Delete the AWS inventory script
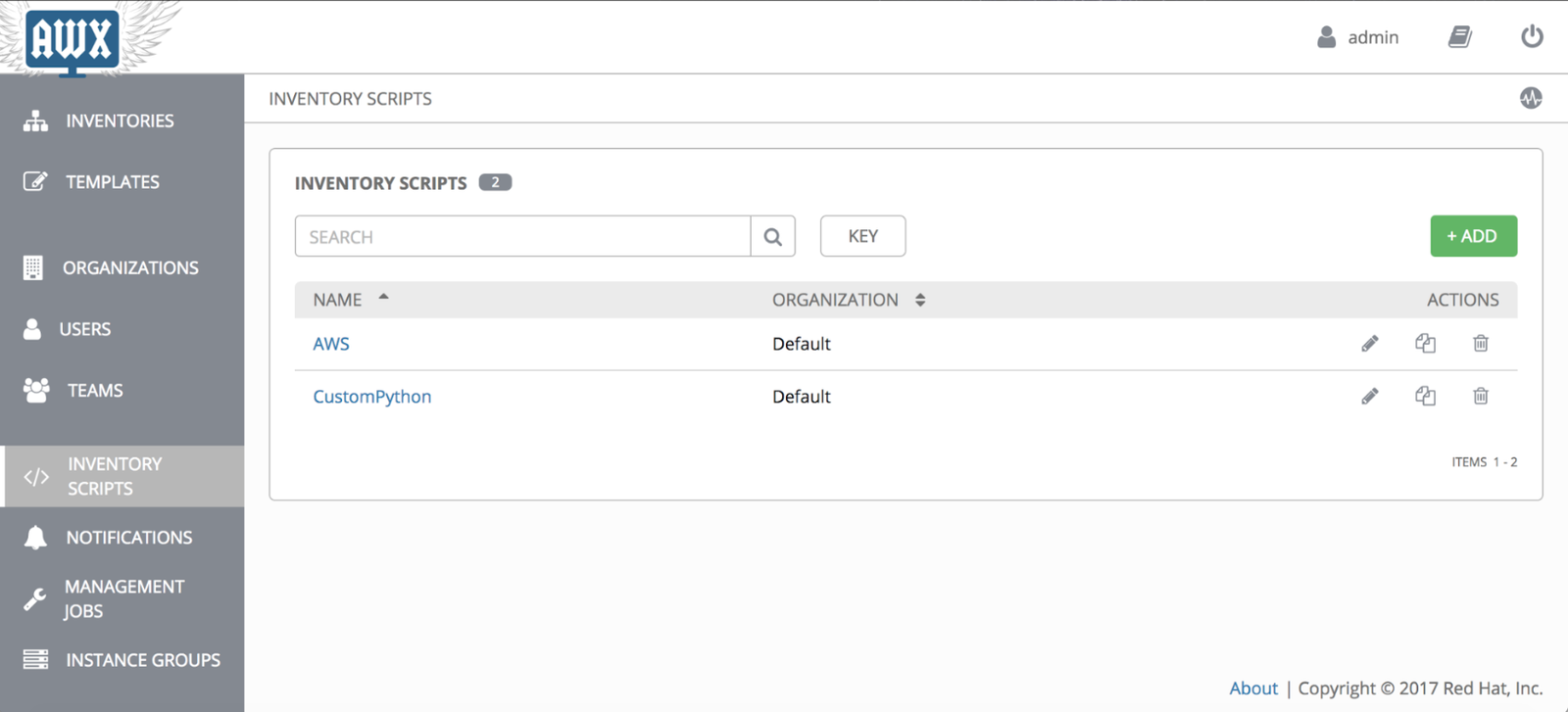Image resolution: width=1568 pixels, height=712 pixels. pyautogui.click(x=1481, y=344)
